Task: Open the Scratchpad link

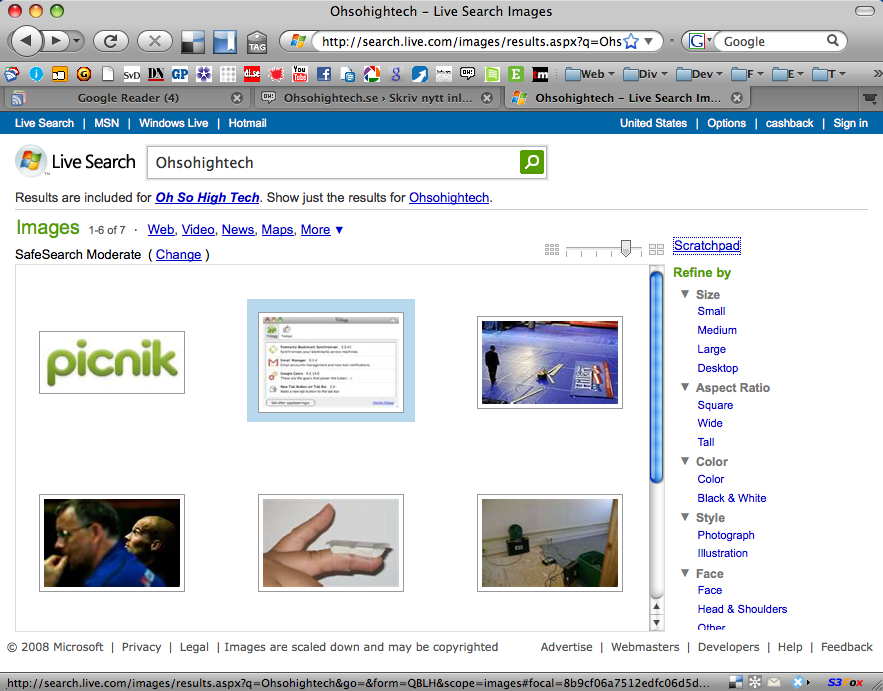Action: tap(707, 246)
